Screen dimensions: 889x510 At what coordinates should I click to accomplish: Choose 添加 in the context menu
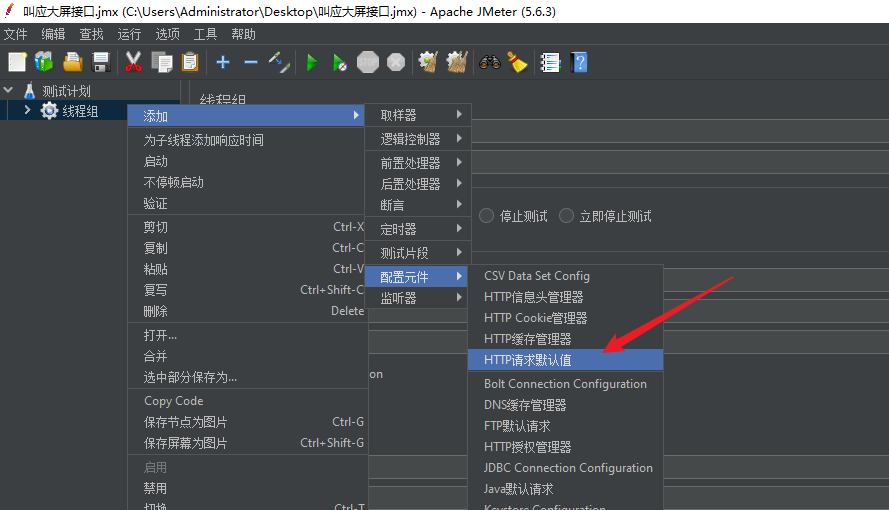pos(246,116)
